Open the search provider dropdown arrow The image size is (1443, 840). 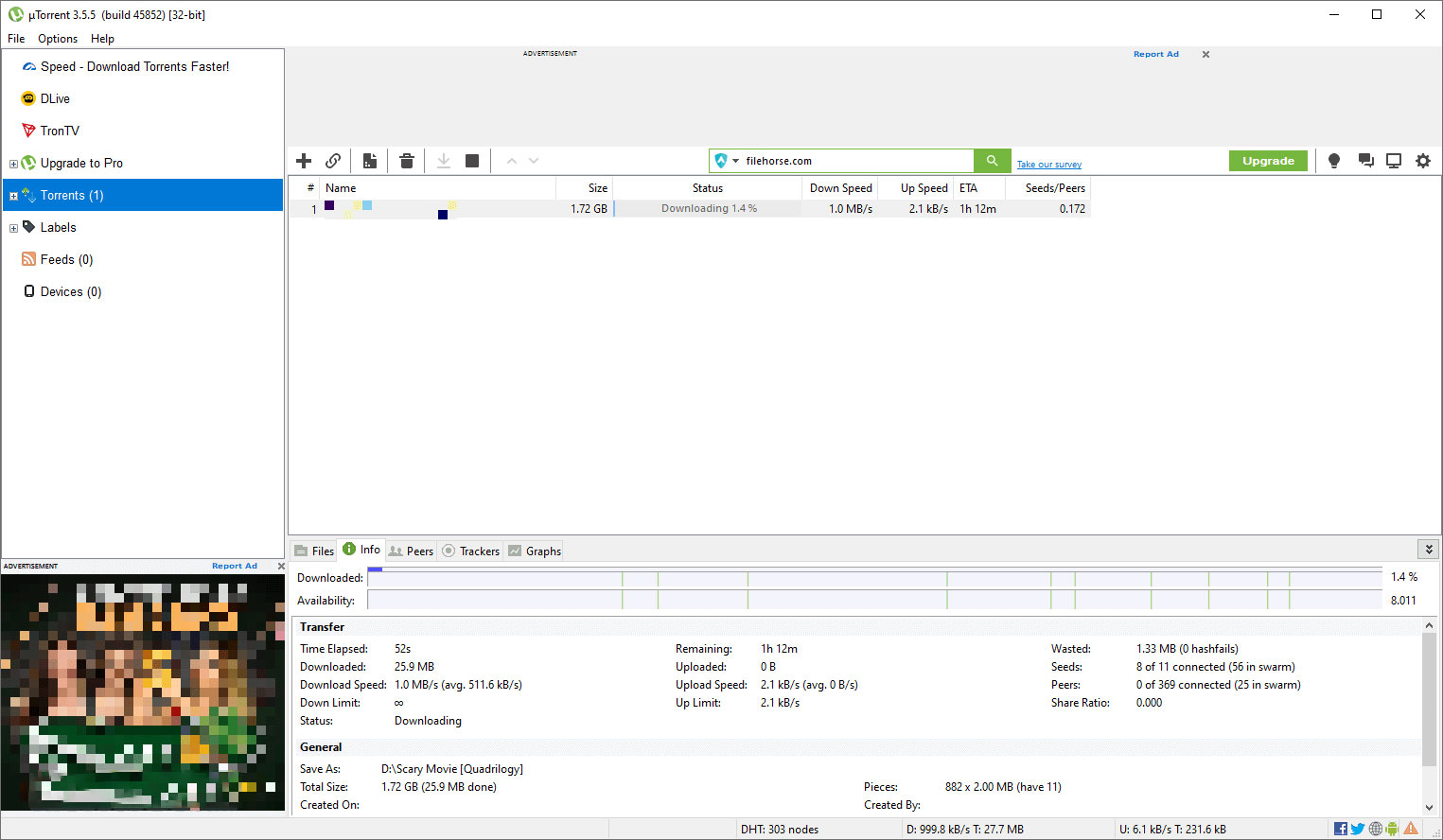(735, 161)
